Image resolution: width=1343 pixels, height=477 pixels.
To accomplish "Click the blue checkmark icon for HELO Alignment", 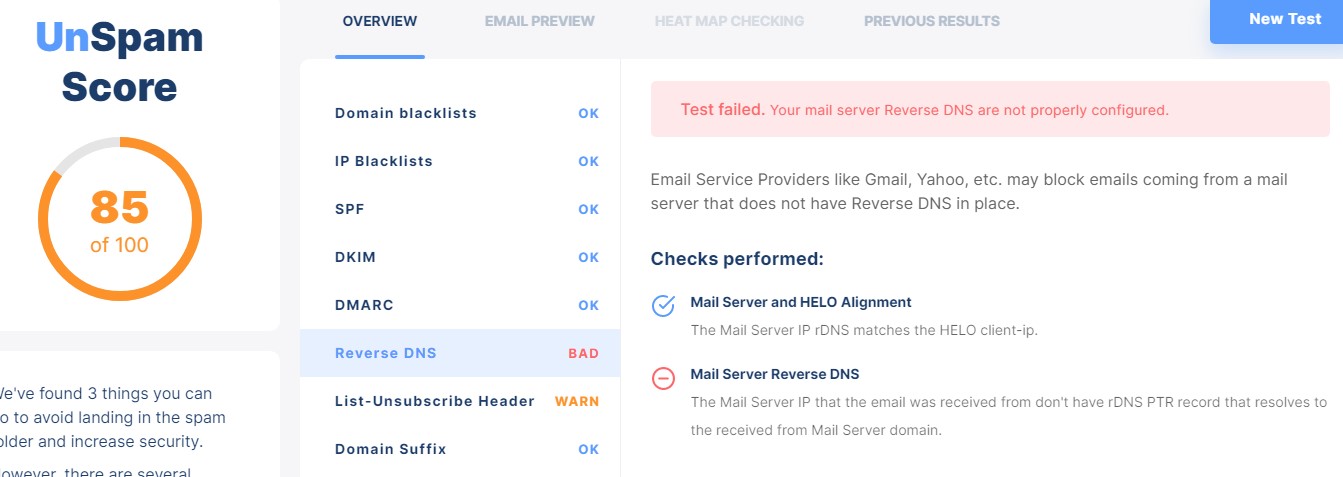I will pyautogui.click(x=663, y=305).
